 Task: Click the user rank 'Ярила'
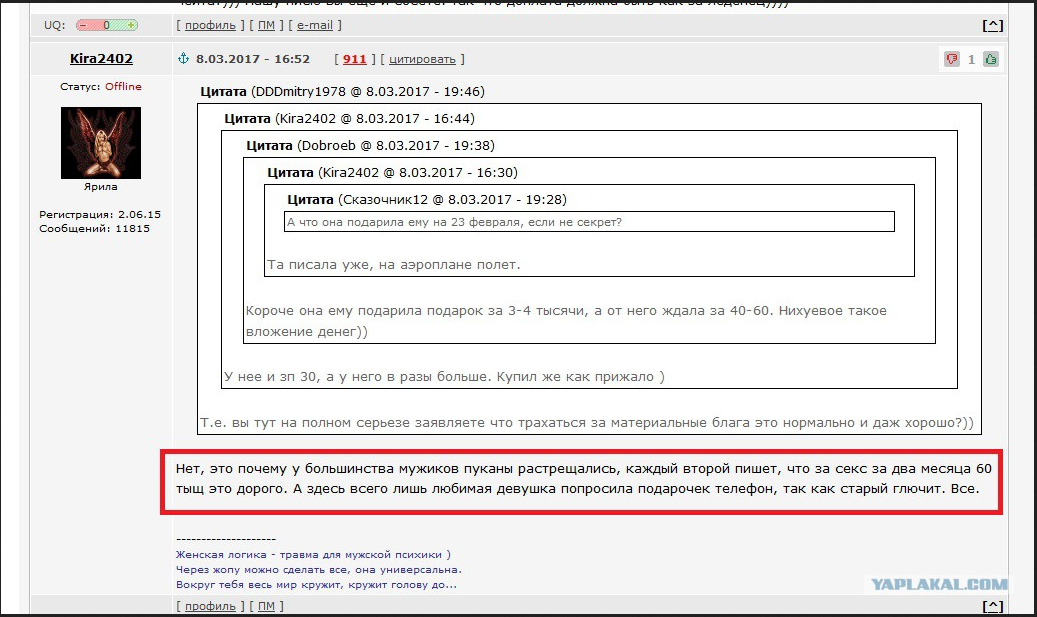pos(101,187)
